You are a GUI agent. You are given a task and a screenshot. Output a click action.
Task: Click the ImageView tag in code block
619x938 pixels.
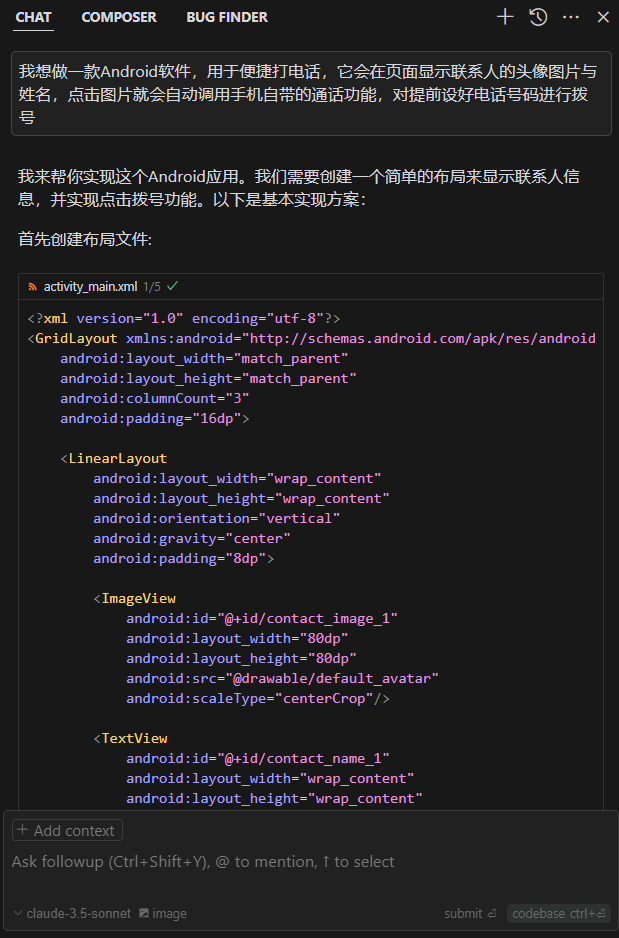pos(138,598)
